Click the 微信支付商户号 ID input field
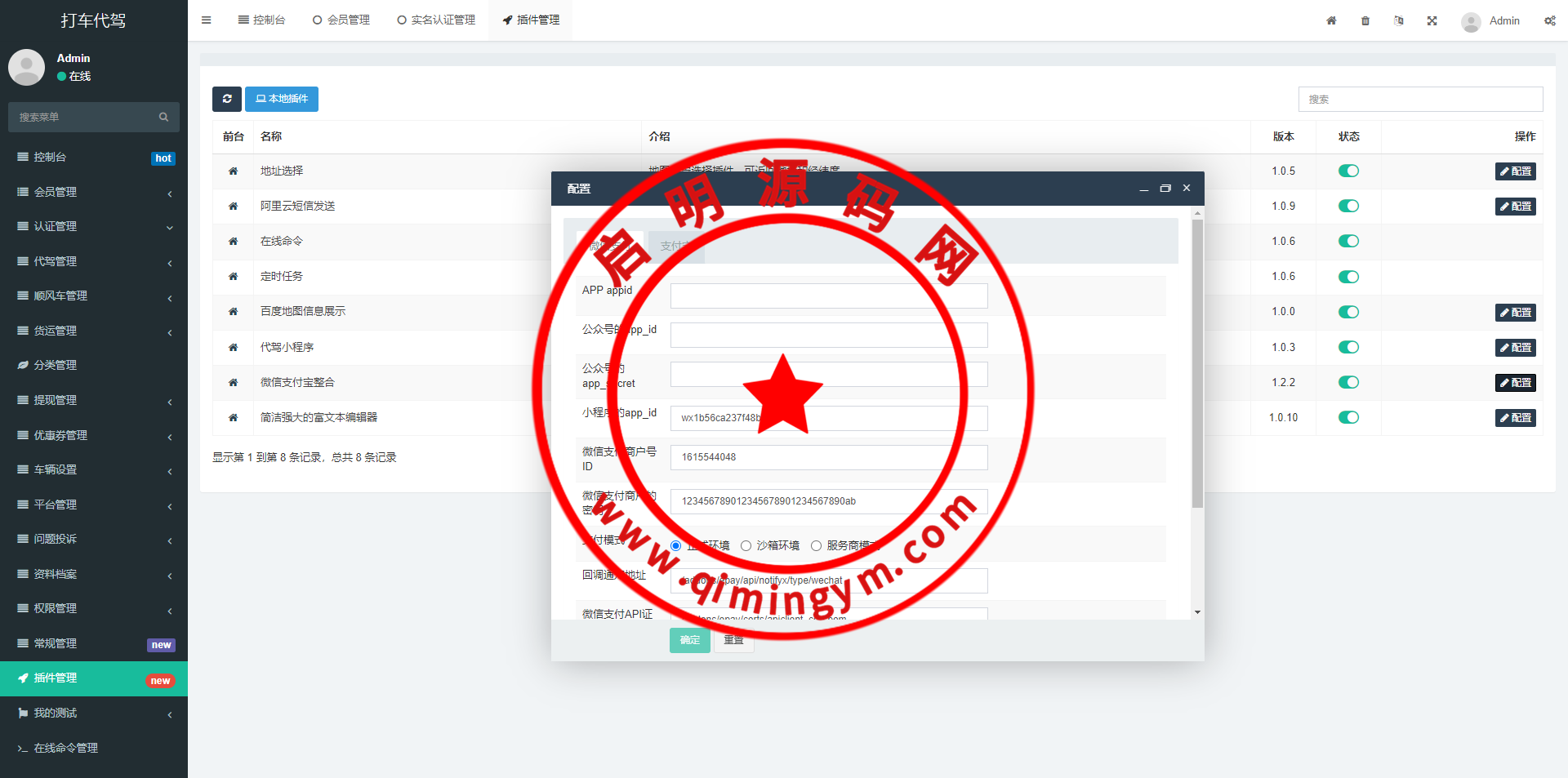The height and width of the screenshot is (778, 1568). [828, 457]
